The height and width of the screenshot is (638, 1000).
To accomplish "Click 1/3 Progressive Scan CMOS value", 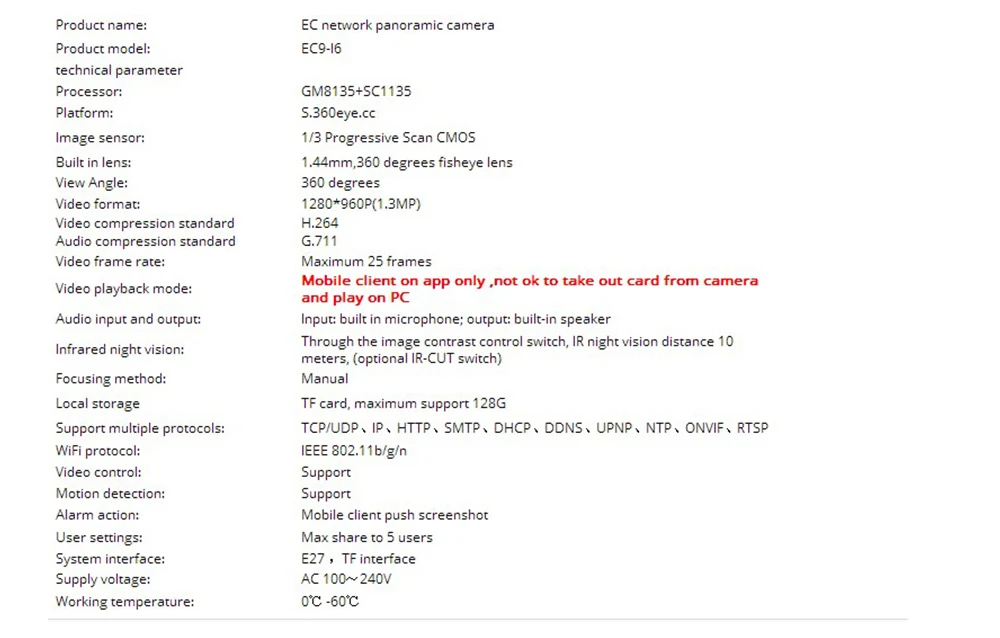I will [388, 138].
